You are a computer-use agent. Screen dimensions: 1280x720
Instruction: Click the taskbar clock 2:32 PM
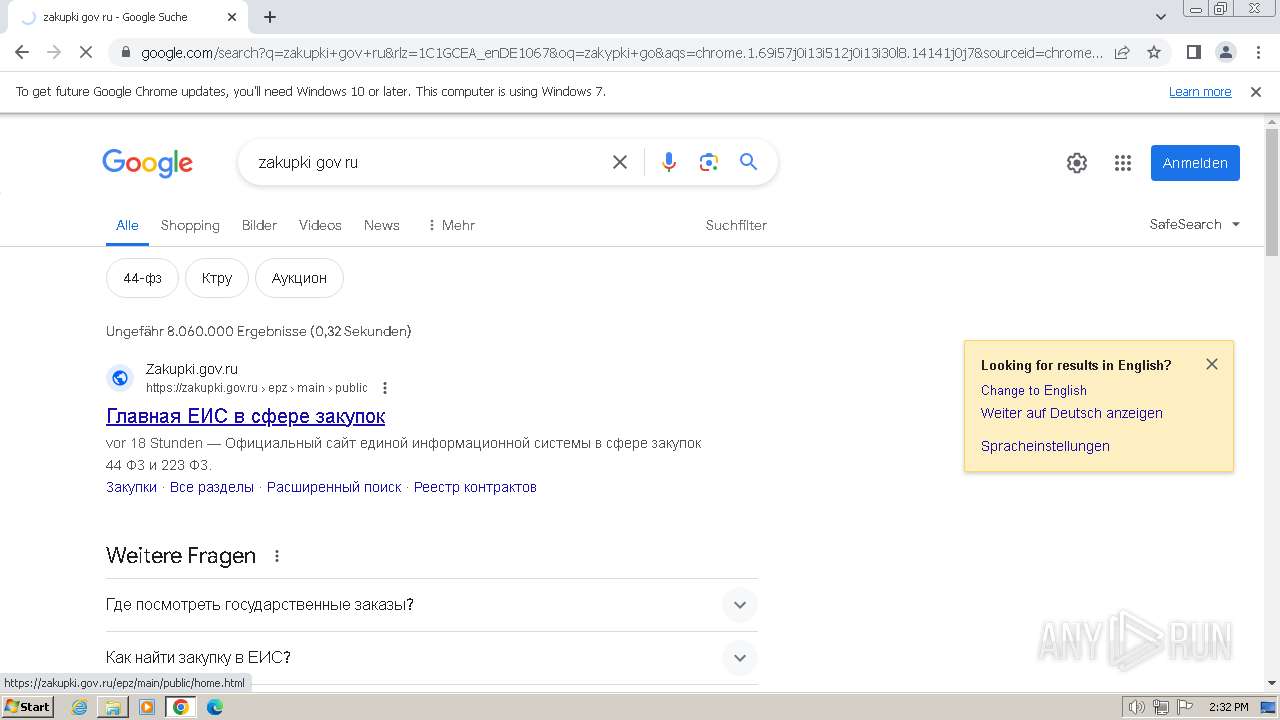click(1228, 707)
